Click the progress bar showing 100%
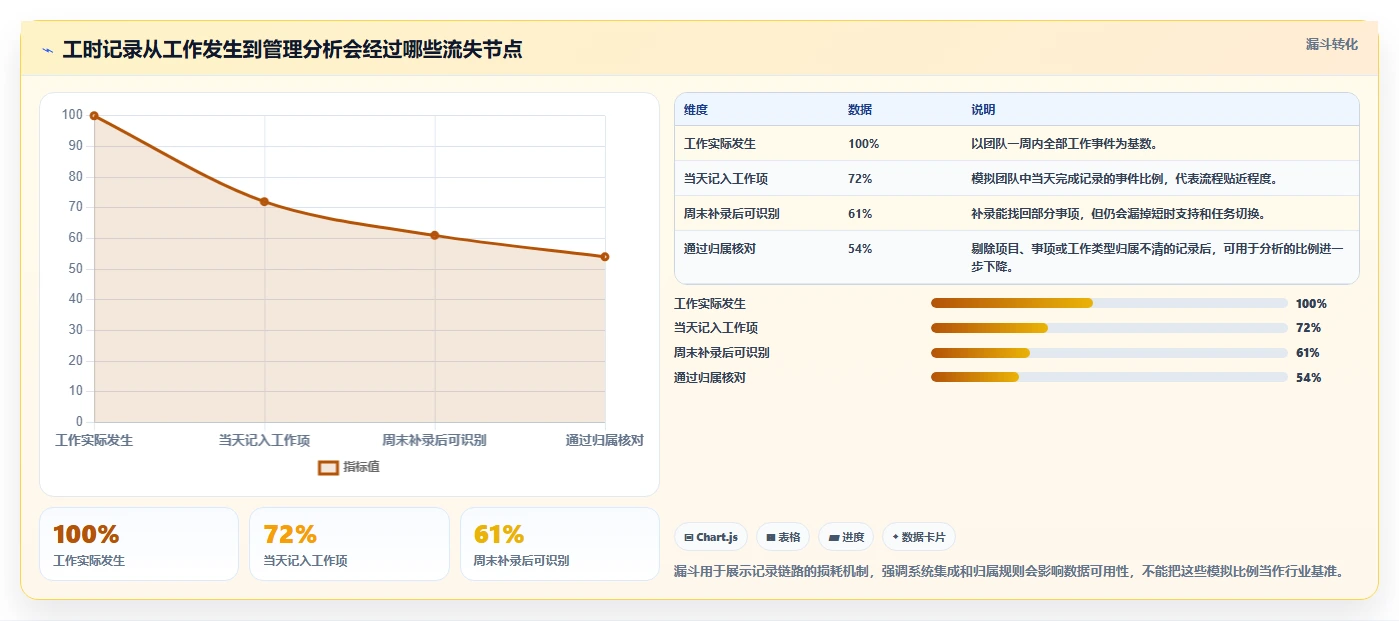Viewport: 1399px width, 621px height. (1109, 303)
